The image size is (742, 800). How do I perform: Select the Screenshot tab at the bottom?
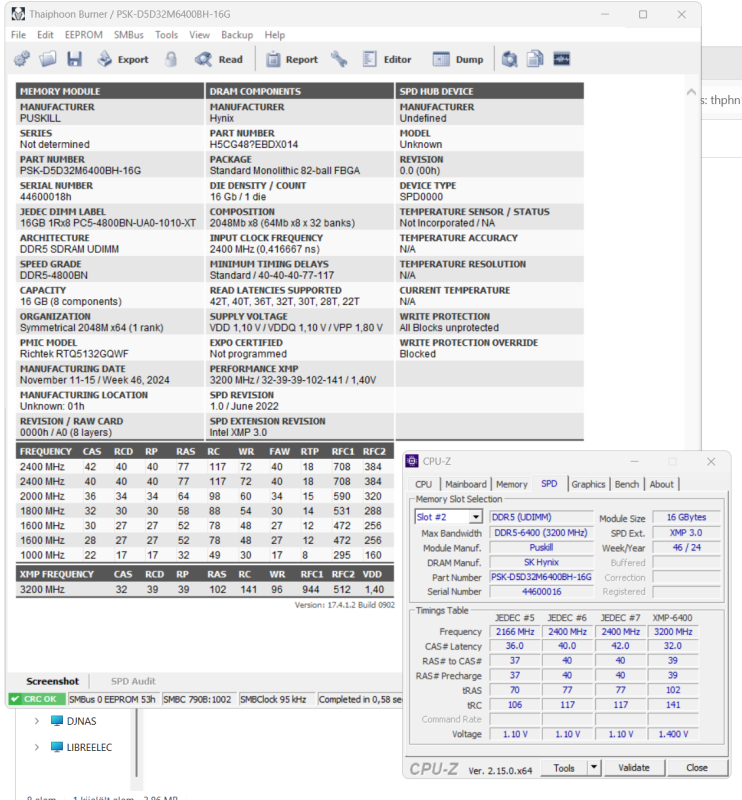click(x=53, y=681)
